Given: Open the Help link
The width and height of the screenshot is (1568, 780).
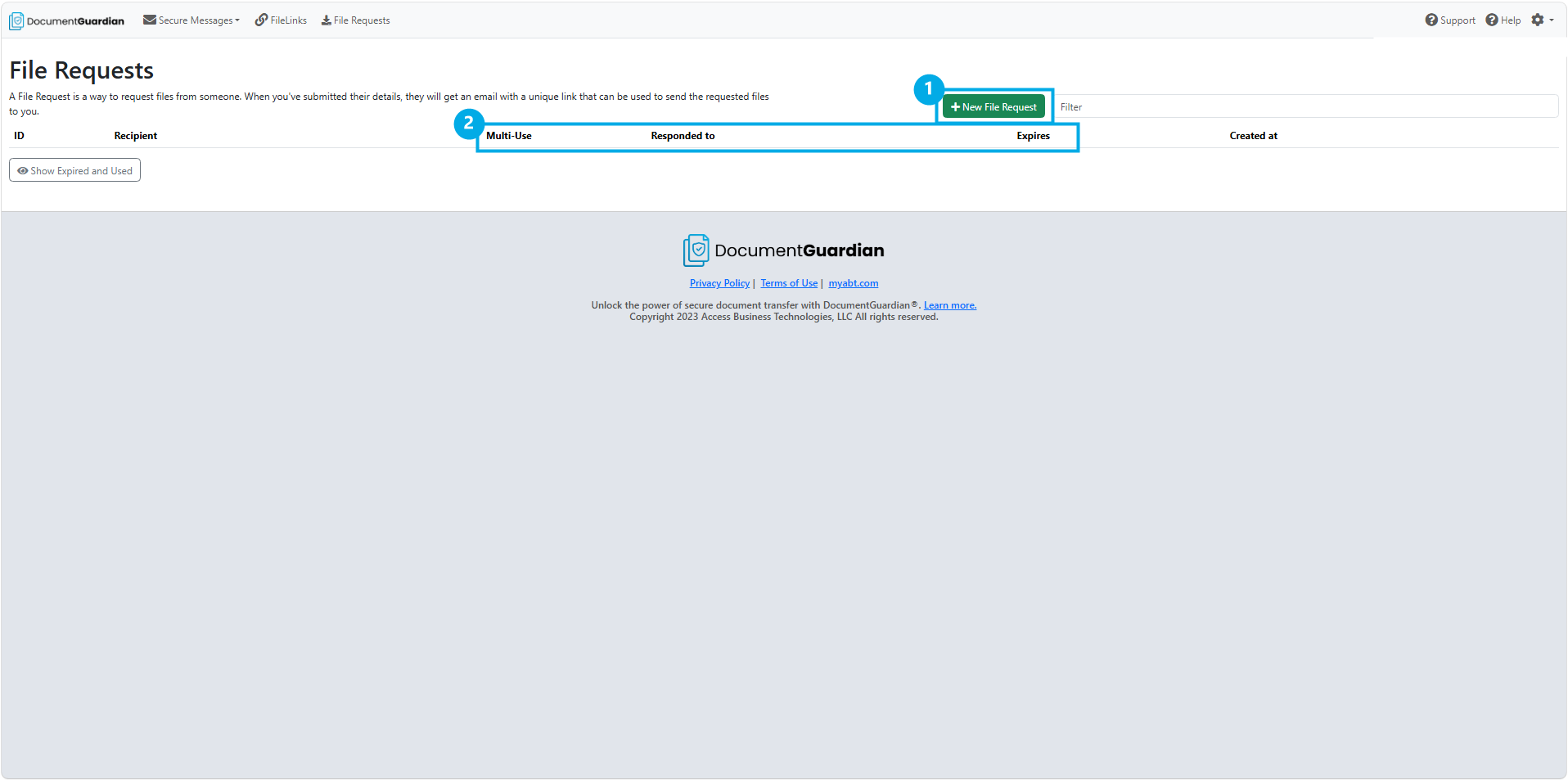Looking at the screenshot, I should pos(1503,20).
